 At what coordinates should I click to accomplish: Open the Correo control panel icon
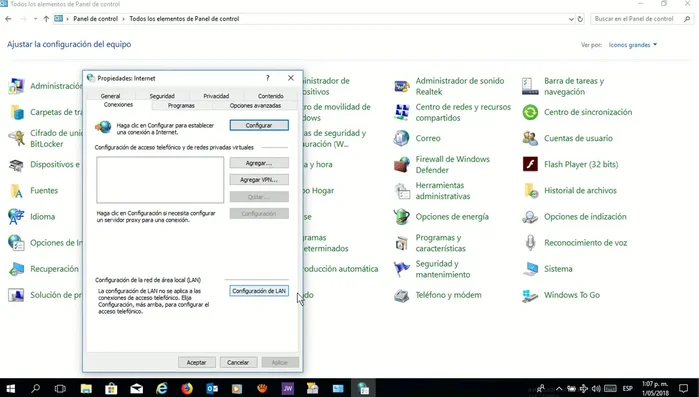pyautogui.click(x=402, y=138)
